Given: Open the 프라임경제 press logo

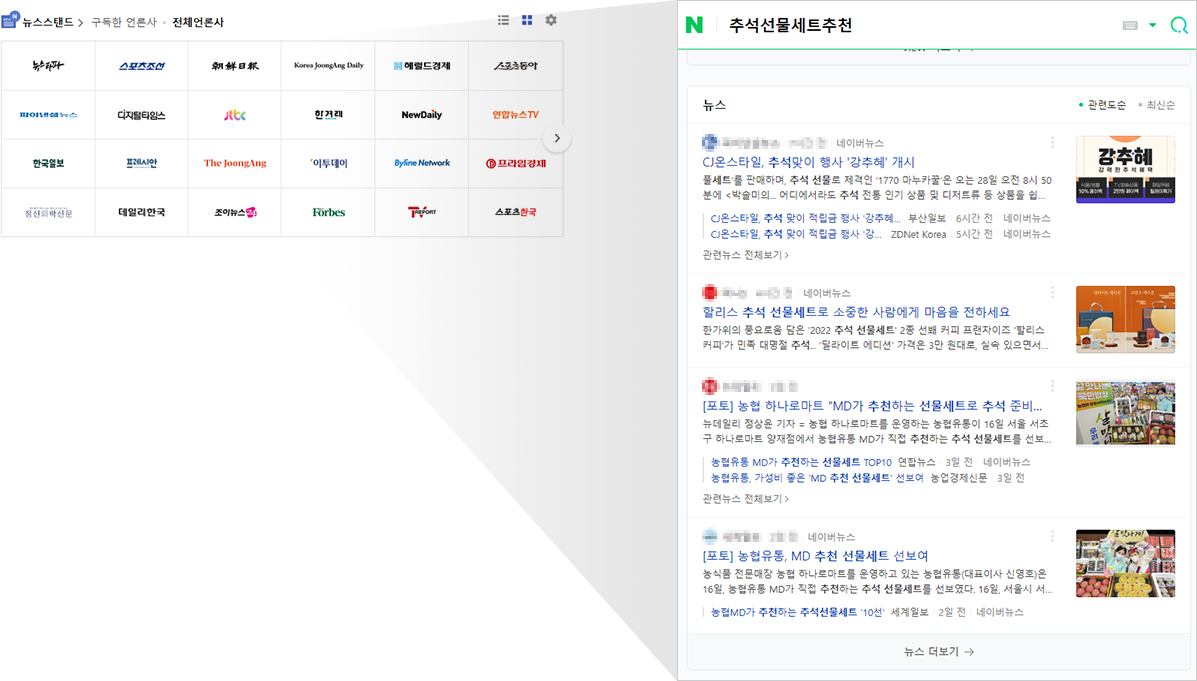Looking at the screenshot, I should [x=516, y=163].
